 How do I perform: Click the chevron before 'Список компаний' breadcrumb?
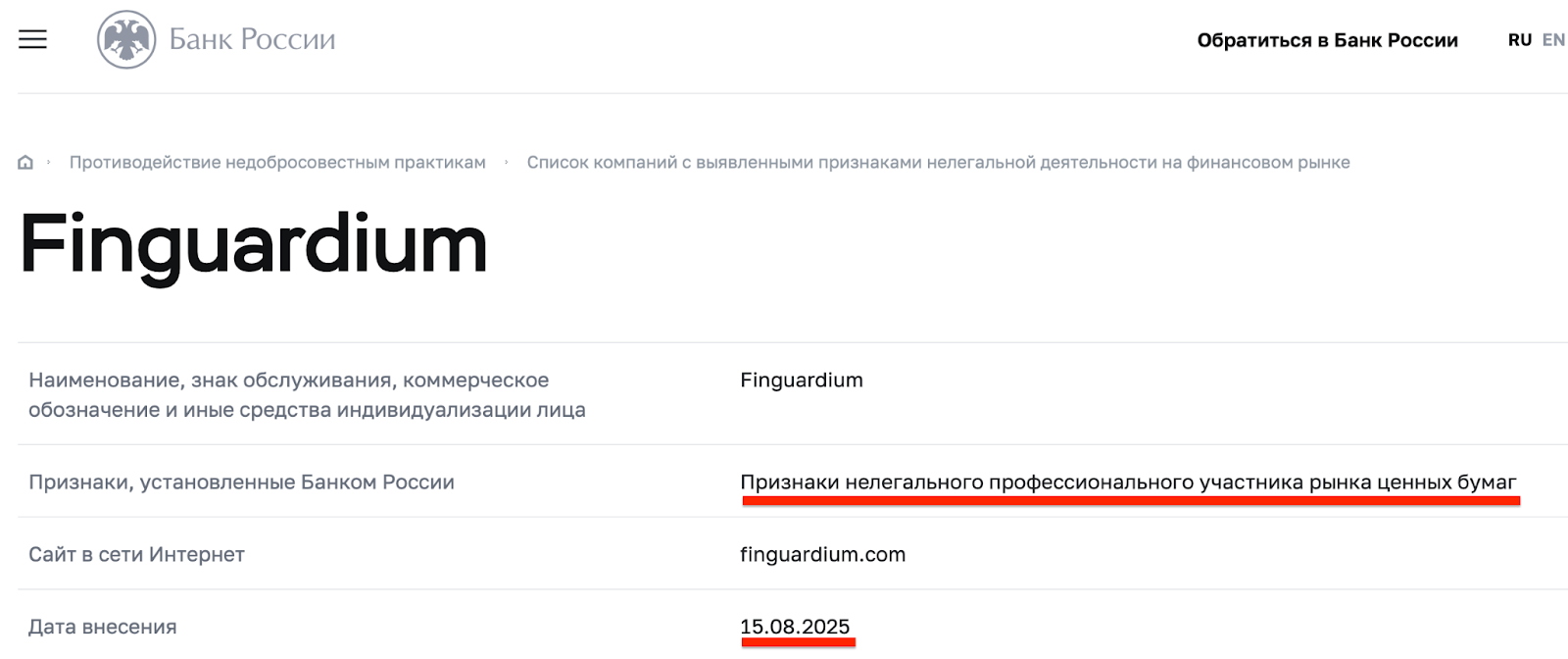click(507, 162)
